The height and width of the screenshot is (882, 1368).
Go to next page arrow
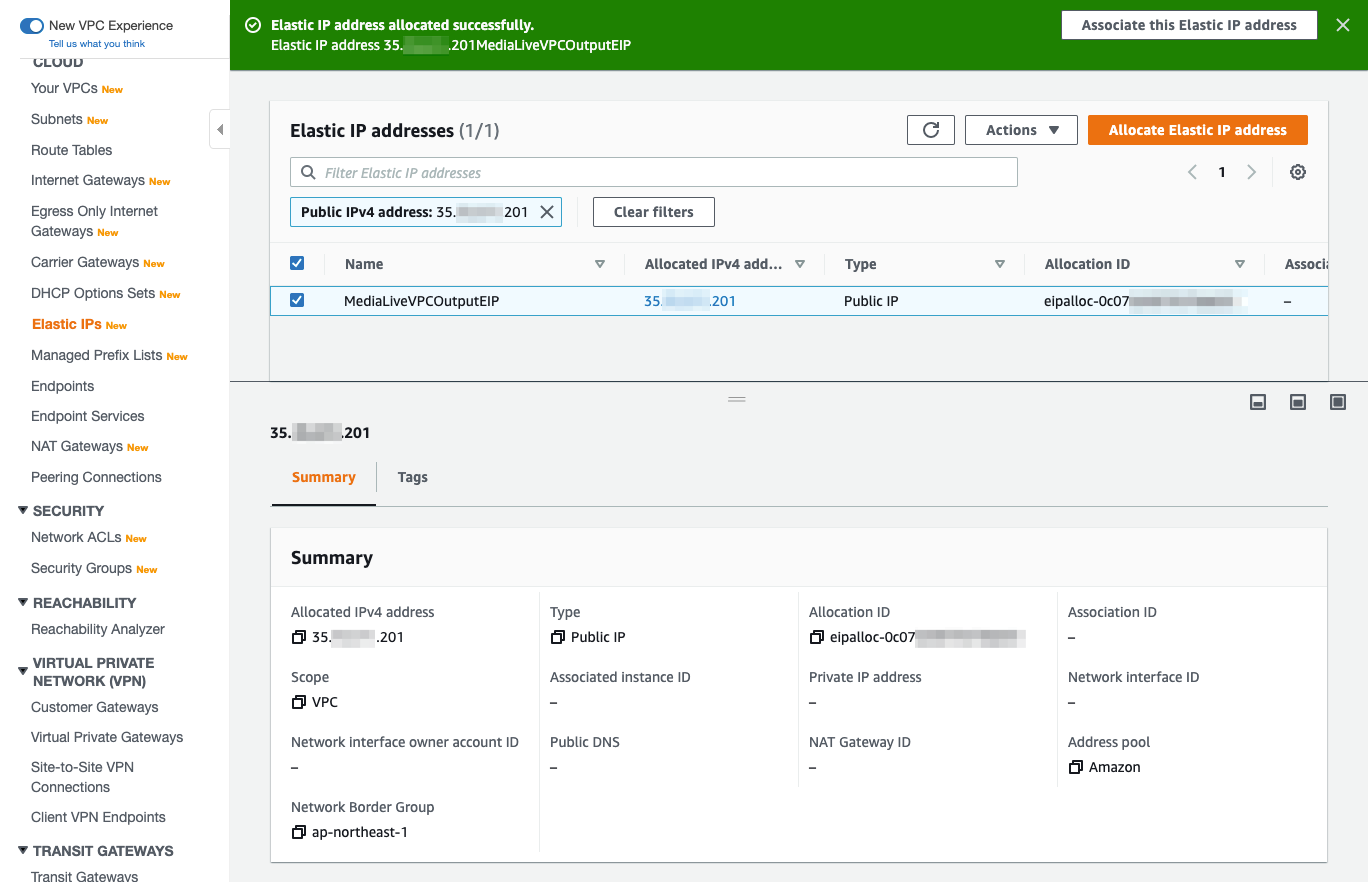pos(1252,172)
